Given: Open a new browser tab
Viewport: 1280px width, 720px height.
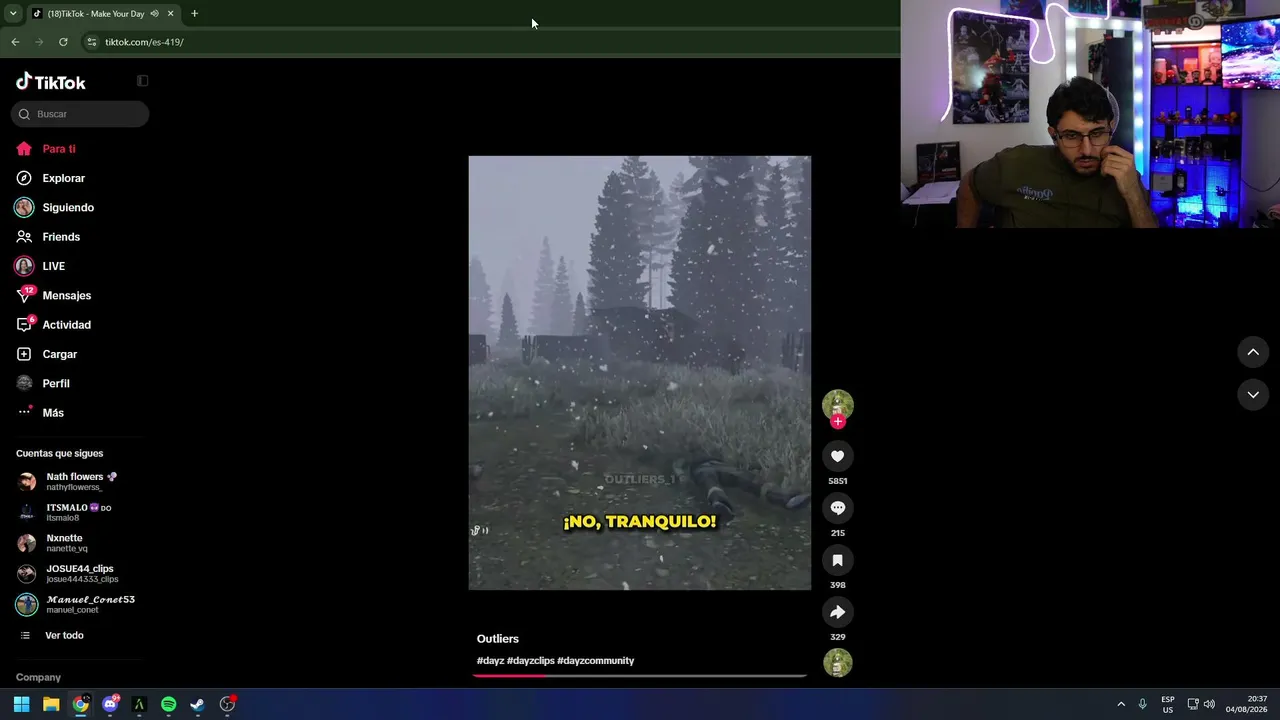Looking at the screenshot, I should click(x=194, y=14).
